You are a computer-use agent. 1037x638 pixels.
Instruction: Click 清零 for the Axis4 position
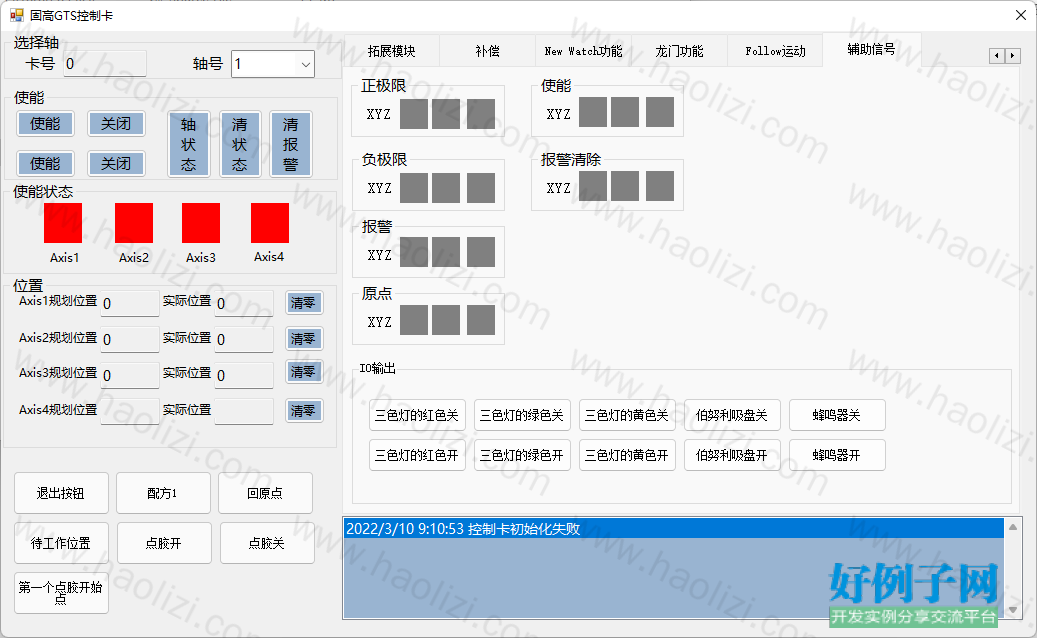304,411
